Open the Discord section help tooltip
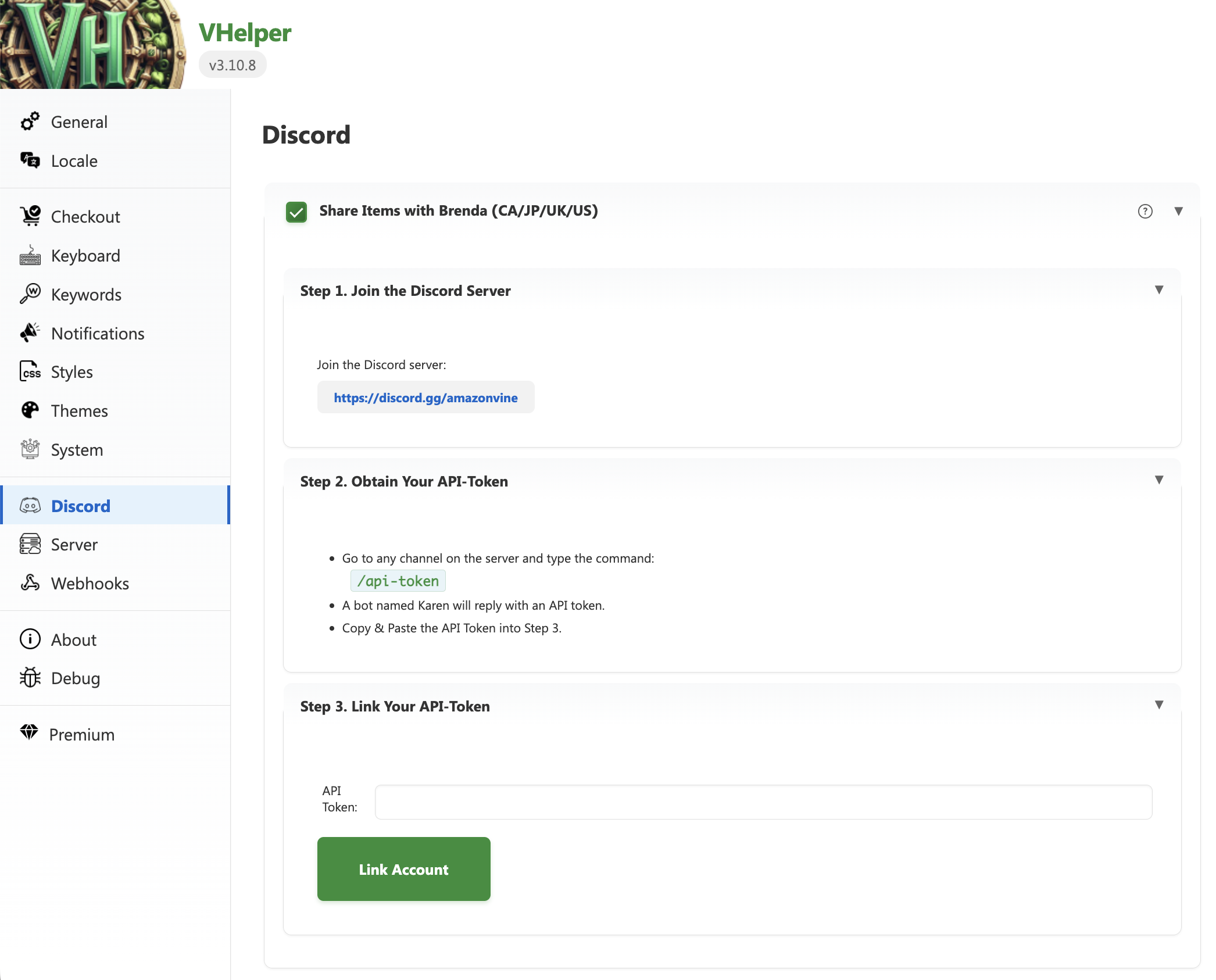Image resolution: width=1216 pixels, height=980 pixels. pos(1145,212)
